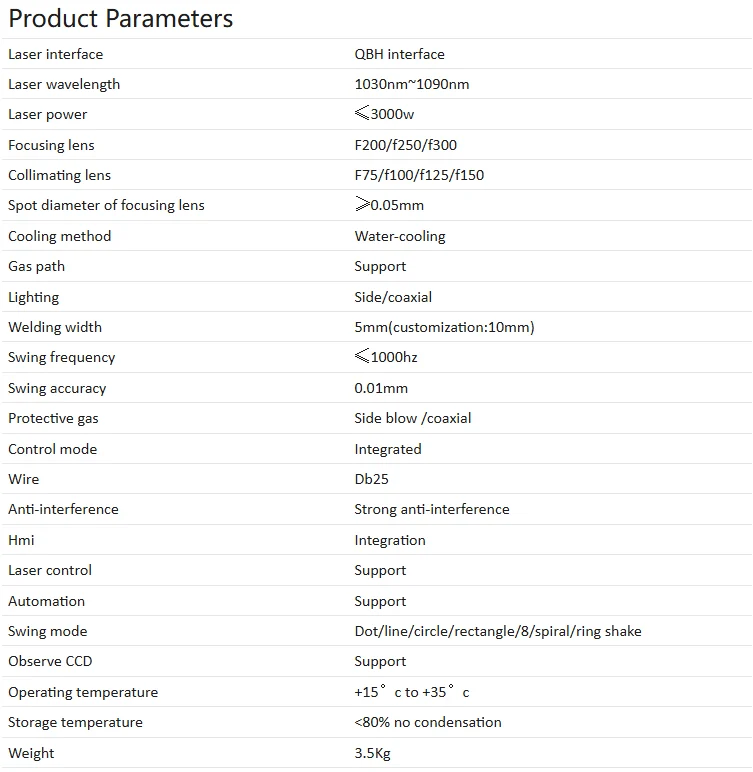This screenshot has width=753, height=772.
Task: Click the Collimating lens label
Action: [x=59, y=175]
